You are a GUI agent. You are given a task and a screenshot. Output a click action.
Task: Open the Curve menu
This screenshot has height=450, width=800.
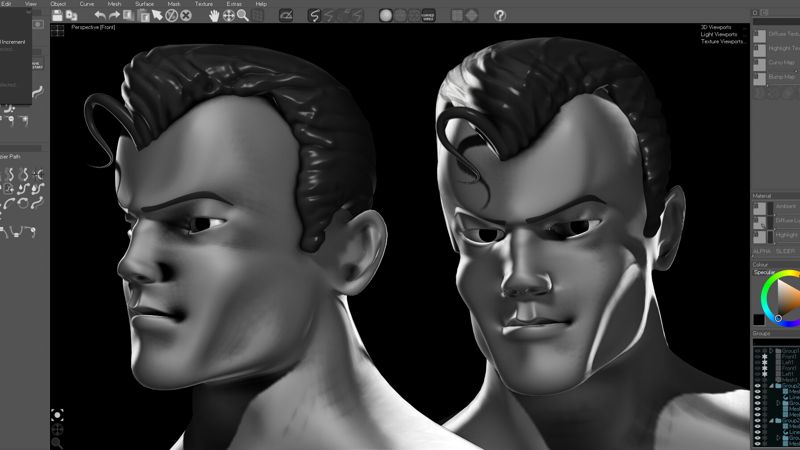(87, 4)
